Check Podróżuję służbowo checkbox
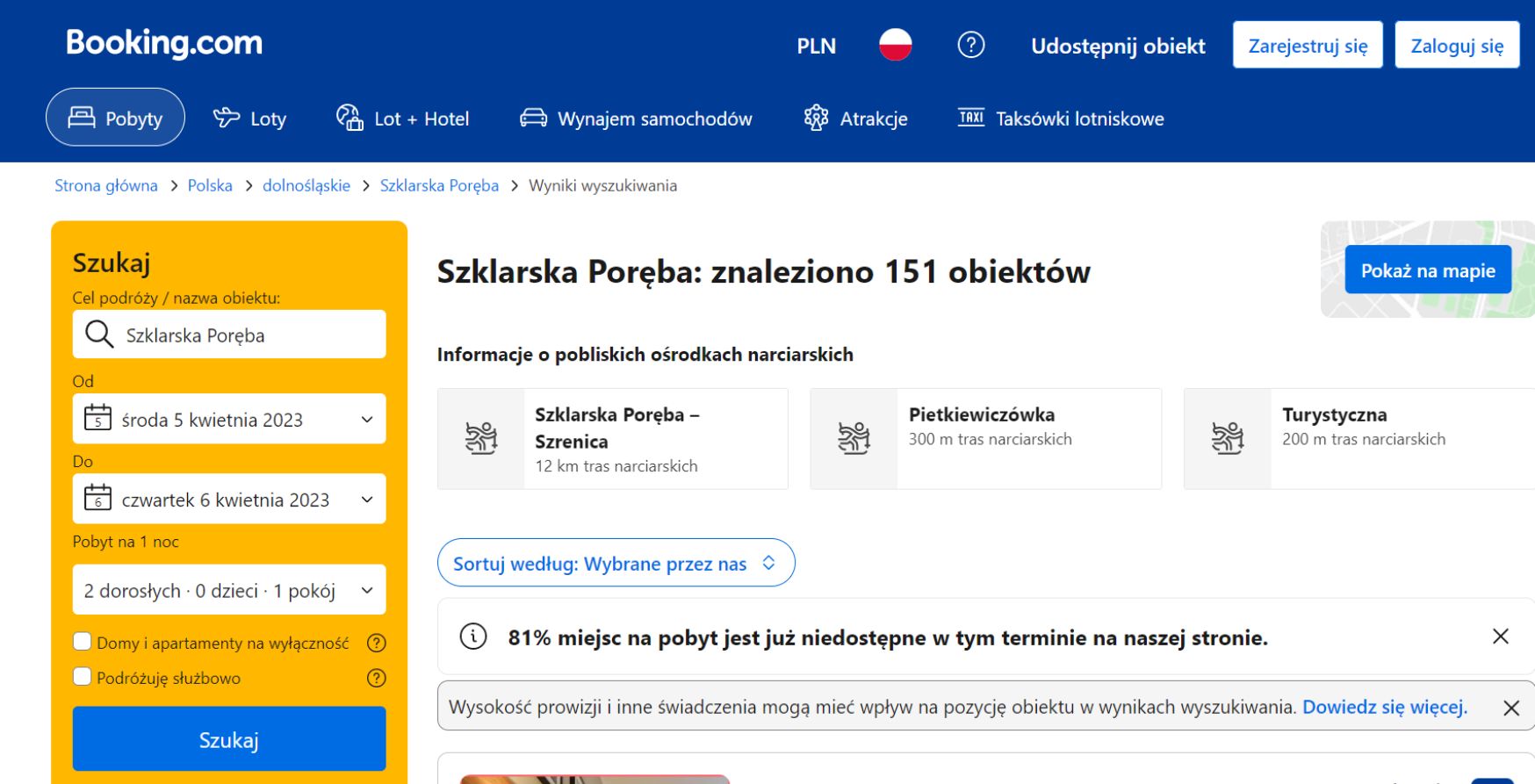Viewport: 1535px width, 784px height. pyautogui.click(x=82, y=676)
